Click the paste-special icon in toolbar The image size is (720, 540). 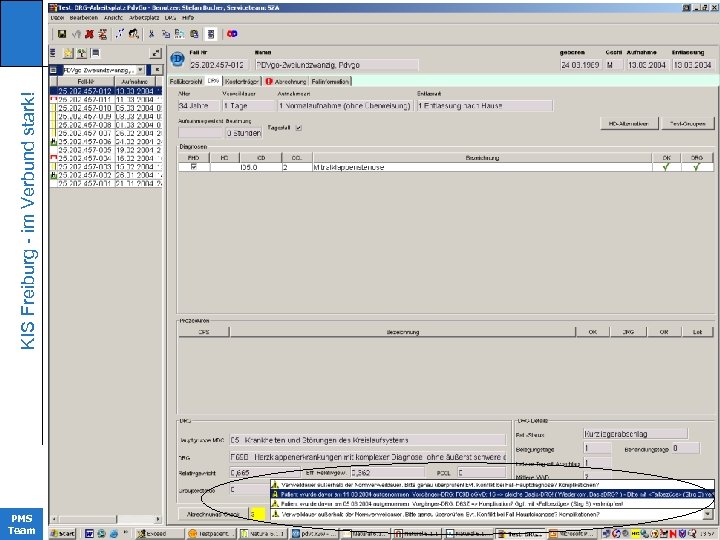click(x=180, y=34)
